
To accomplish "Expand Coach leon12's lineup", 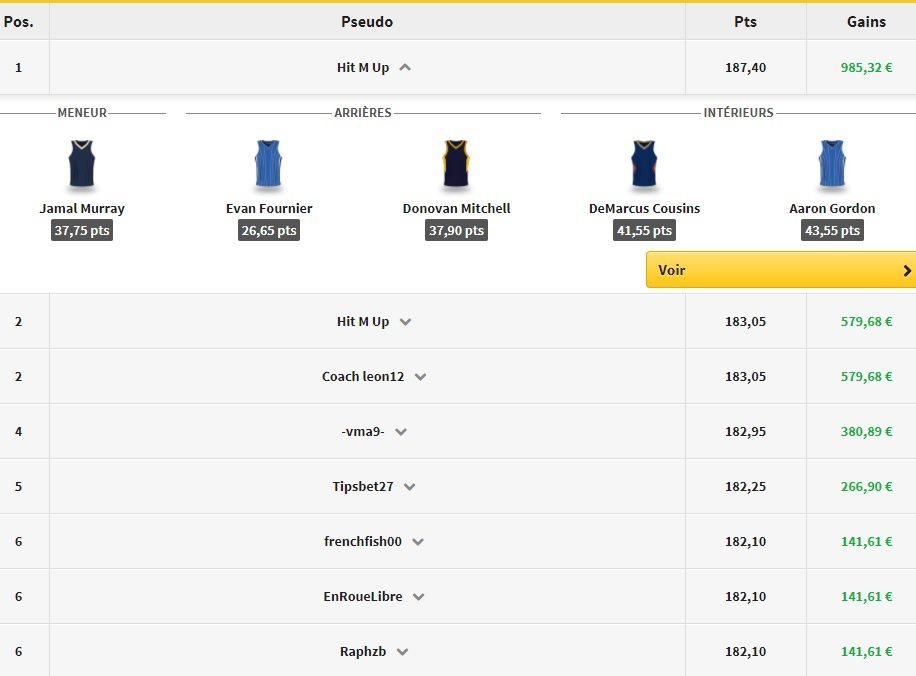I will (420, 377).
